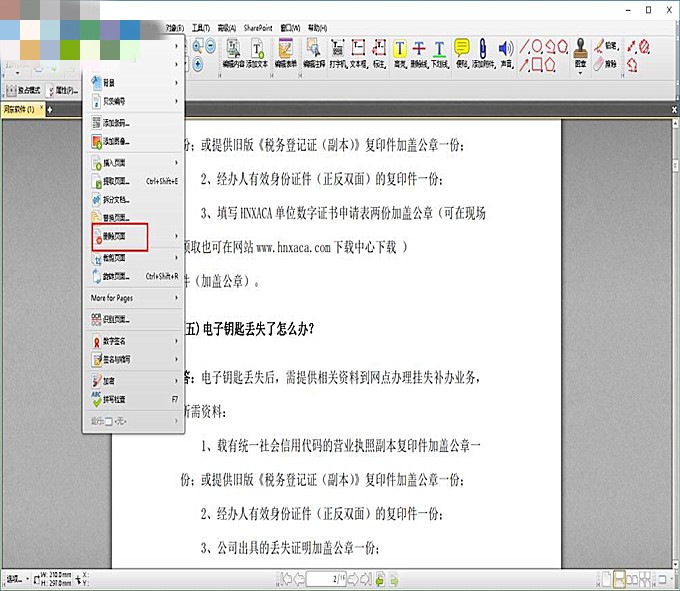Expand the Delete Pages (删除页面) submenu
This screenshot has width=680, height=591.
click(117, 236)
